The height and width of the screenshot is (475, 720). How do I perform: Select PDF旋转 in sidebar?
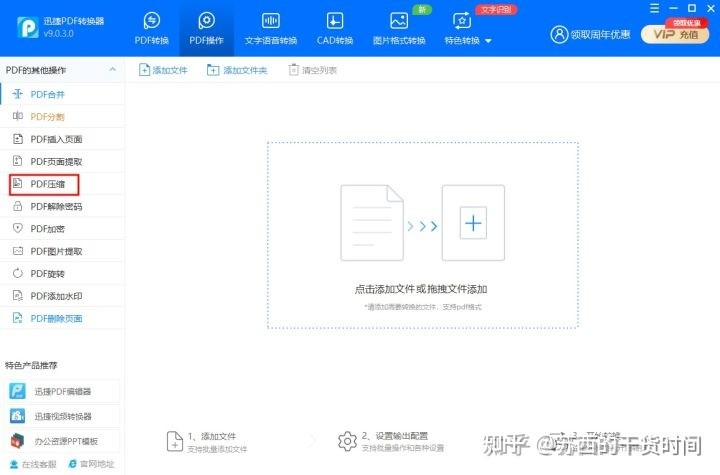[47, 273]
